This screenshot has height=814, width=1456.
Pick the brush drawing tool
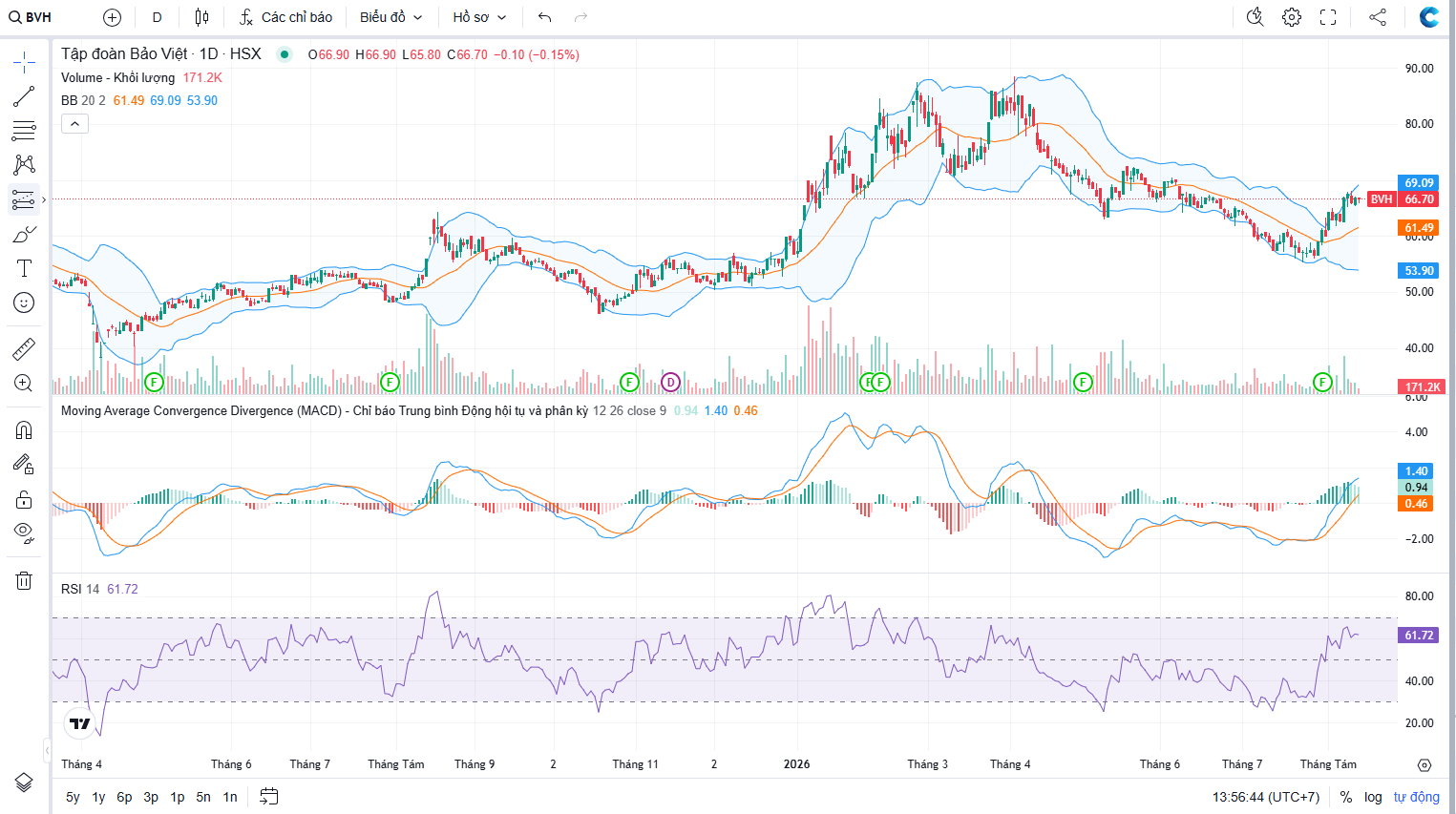(x=24, y=234)
